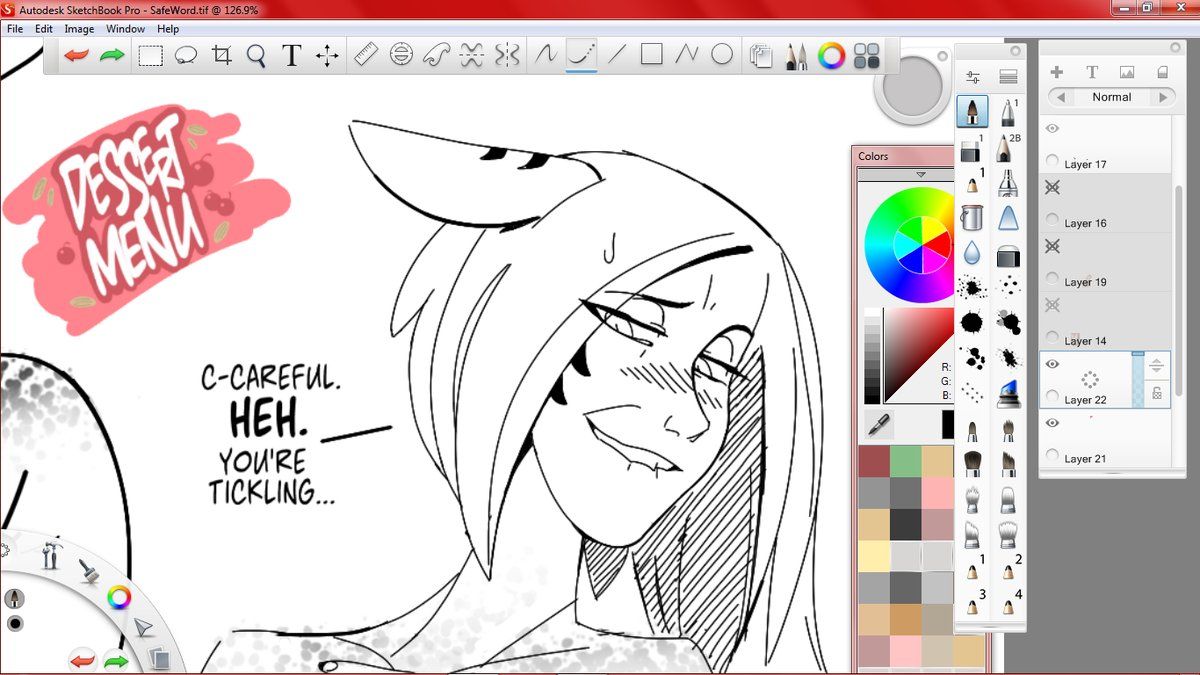Select the active Predictive Stroke tool
Viewport: 1200px width, 675px height.
click(581, 54)
